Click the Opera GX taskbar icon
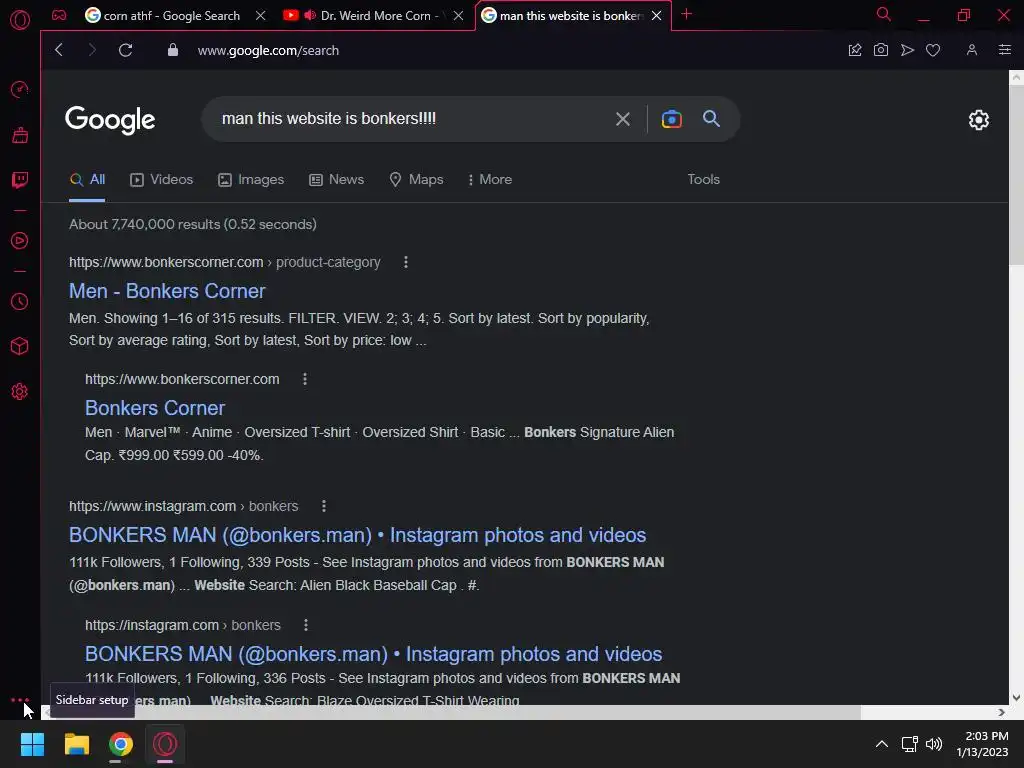This screenshot has width=1024, height=768. tap(165, 744)
